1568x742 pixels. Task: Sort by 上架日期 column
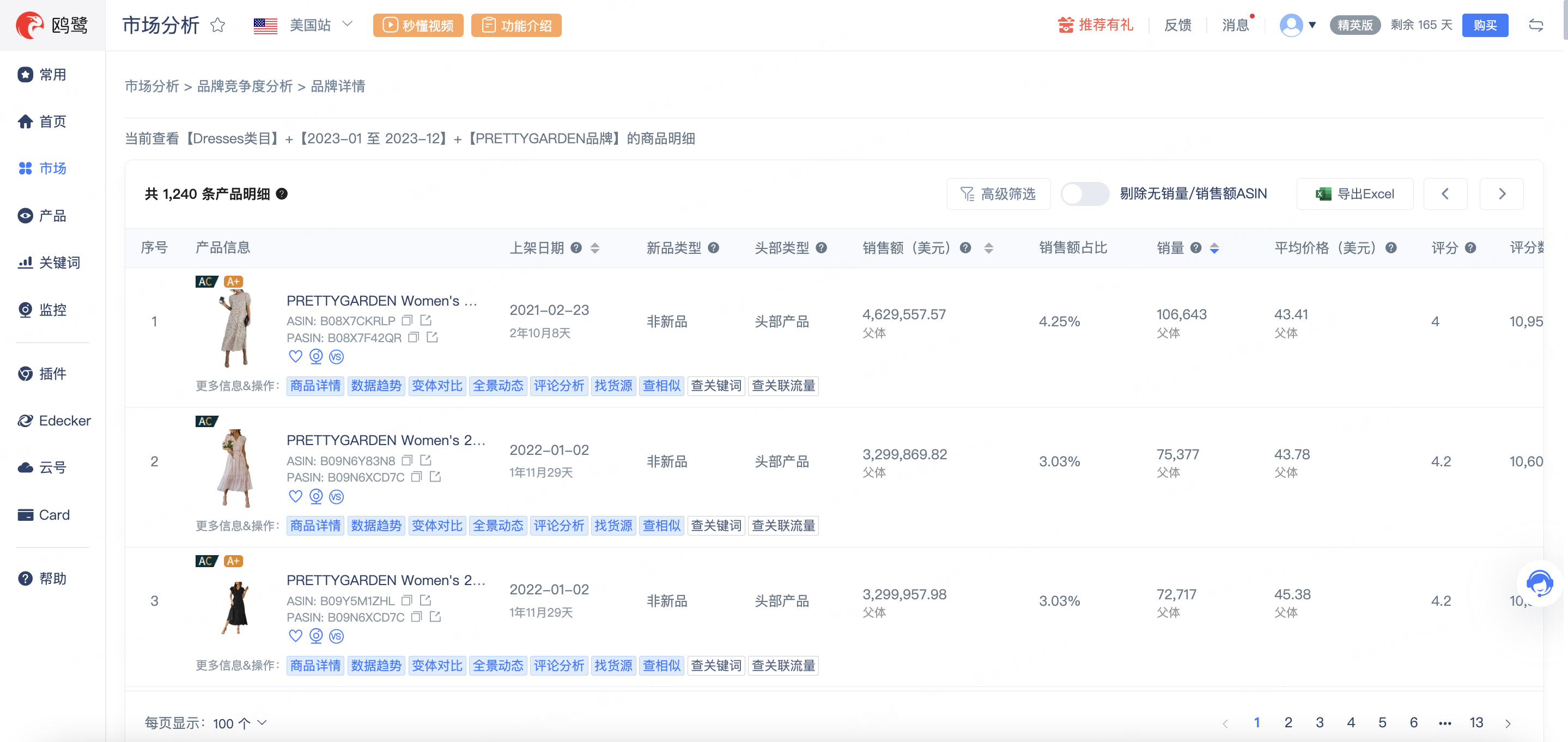pos(595,248)
